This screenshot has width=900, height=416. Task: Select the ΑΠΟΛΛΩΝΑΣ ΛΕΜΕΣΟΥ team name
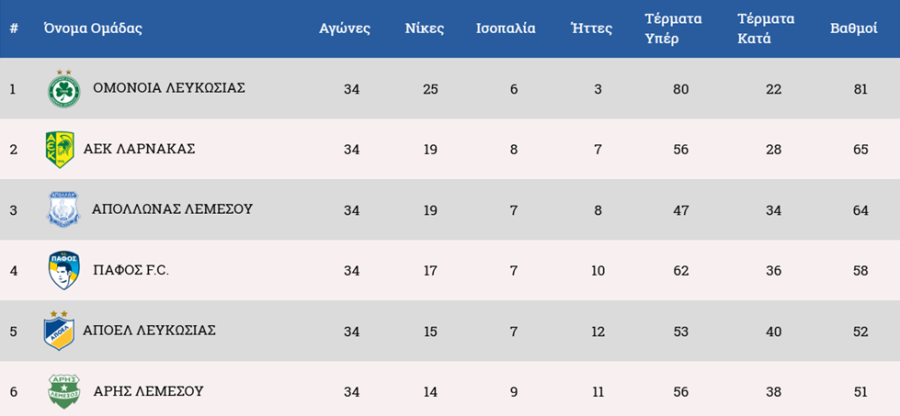pos(172,209)
